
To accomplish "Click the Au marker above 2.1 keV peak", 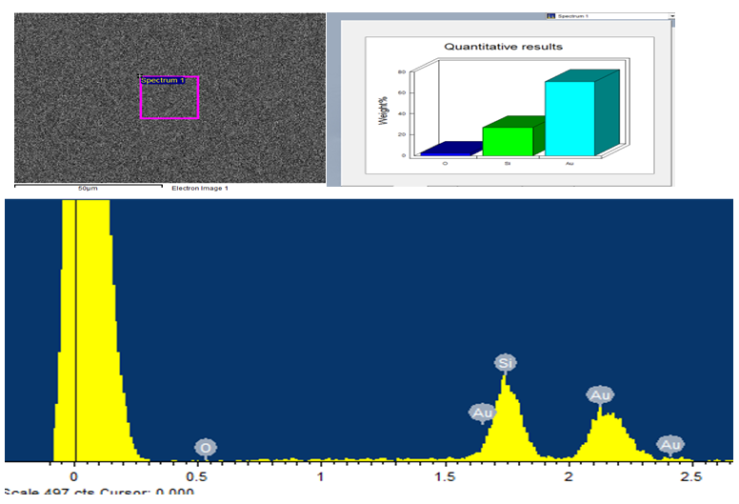I will coord(600,395).
